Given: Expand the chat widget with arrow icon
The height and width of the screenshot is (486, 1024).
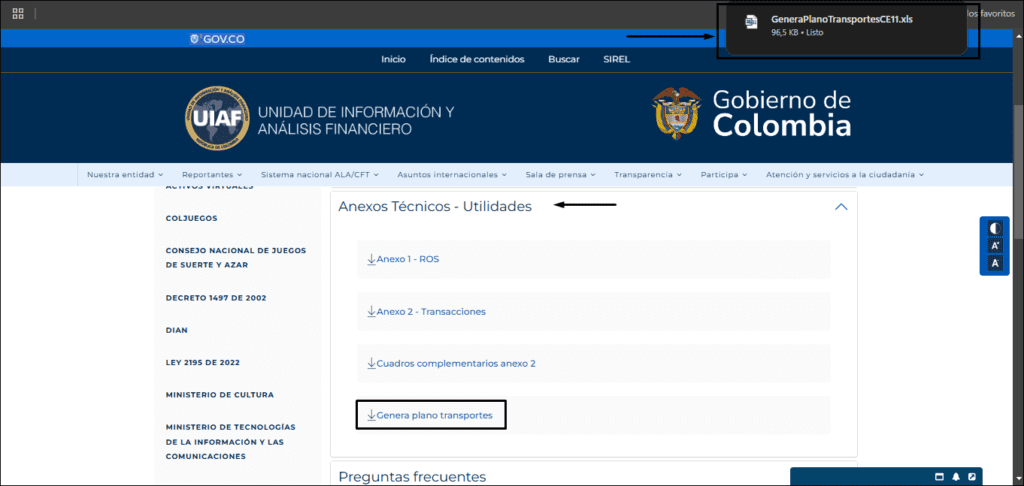Looking at the screenshot, I should coord(972,476).
